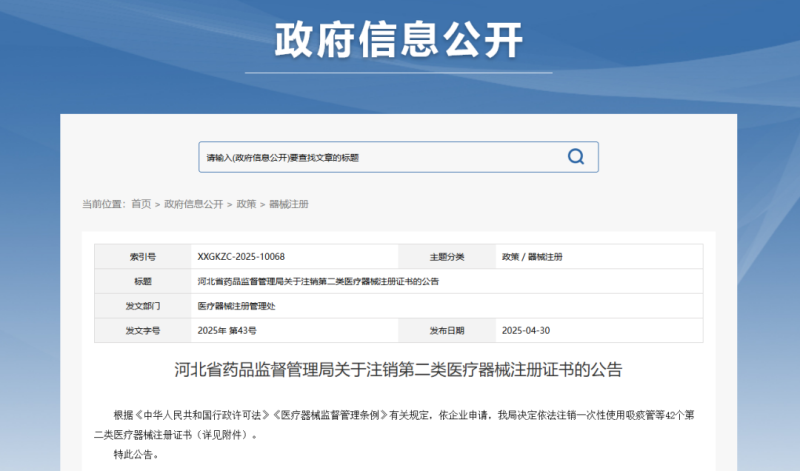Viewport: 800px width, 471px height.
Task: Click the 发布日期 label cell
Action: (446, 329)
